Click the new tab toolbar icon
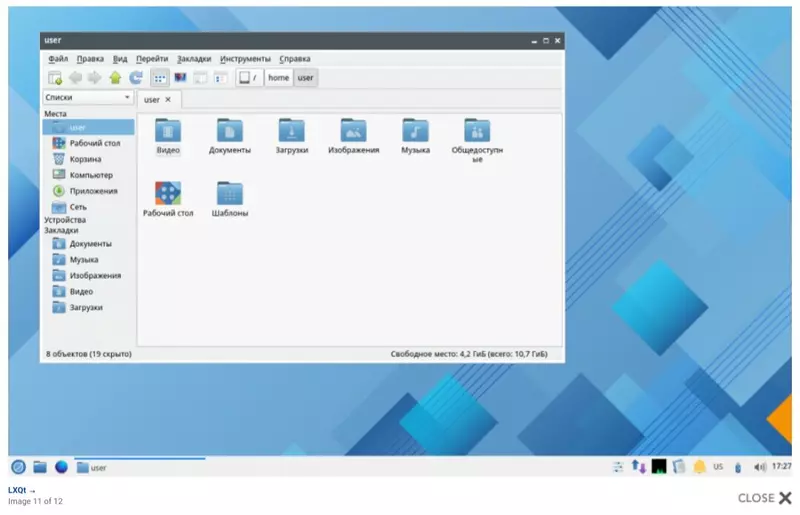Image resolution: width=800 pixels, height=515 pixels. [55, 77]
